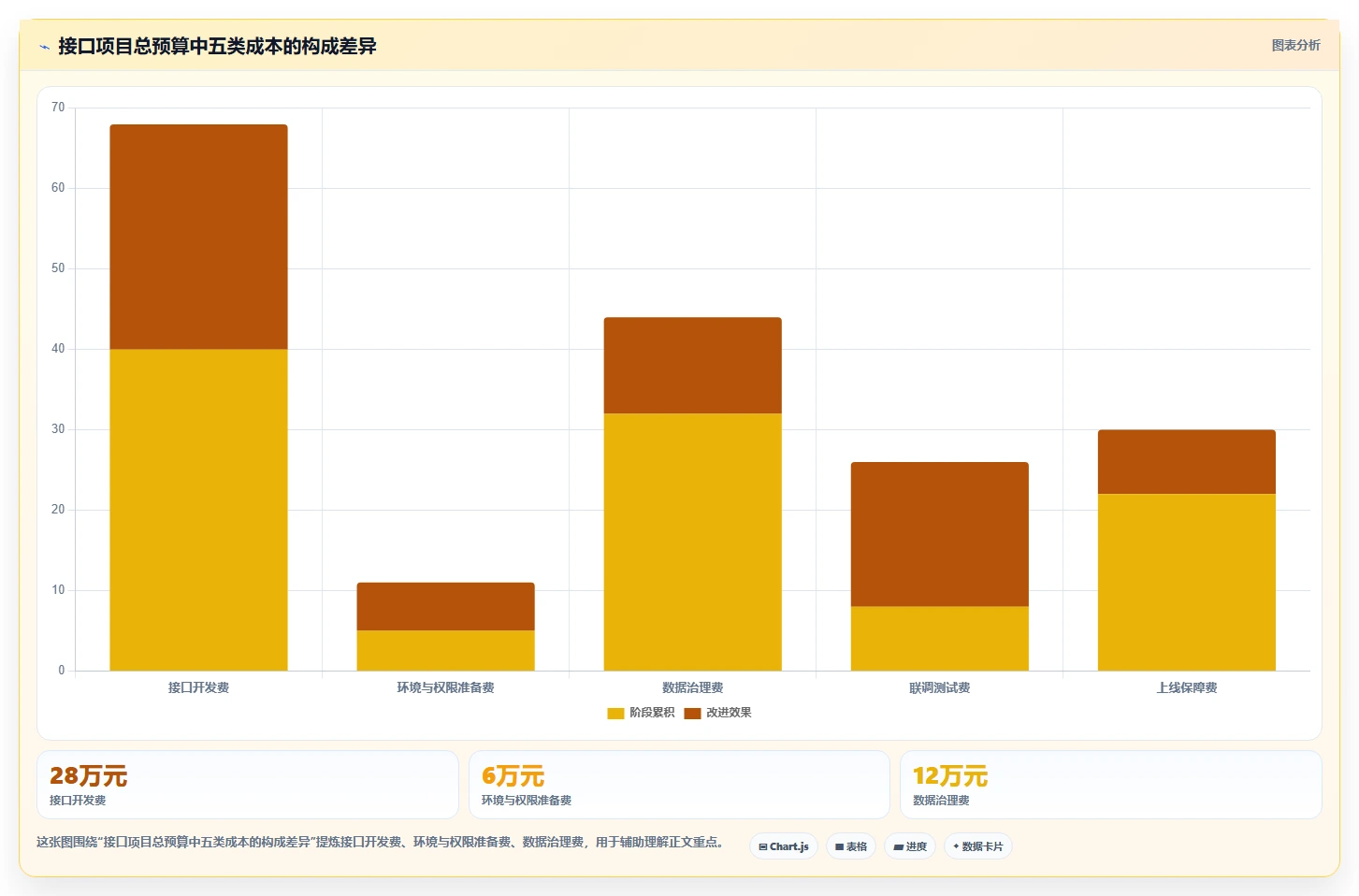Click the 数据治理费 axis label
Screen dimensions: 1359x896
pyautogui.click(x=692, y=687)
